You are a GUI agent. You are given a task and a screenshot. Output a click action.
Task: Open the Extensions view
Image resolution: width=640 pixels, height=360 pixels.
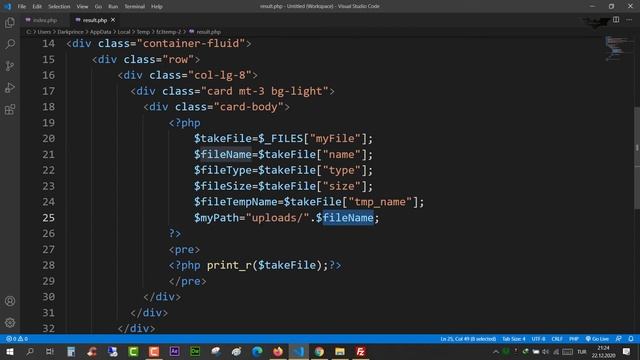pyautogui.click(x=10, y=109)
